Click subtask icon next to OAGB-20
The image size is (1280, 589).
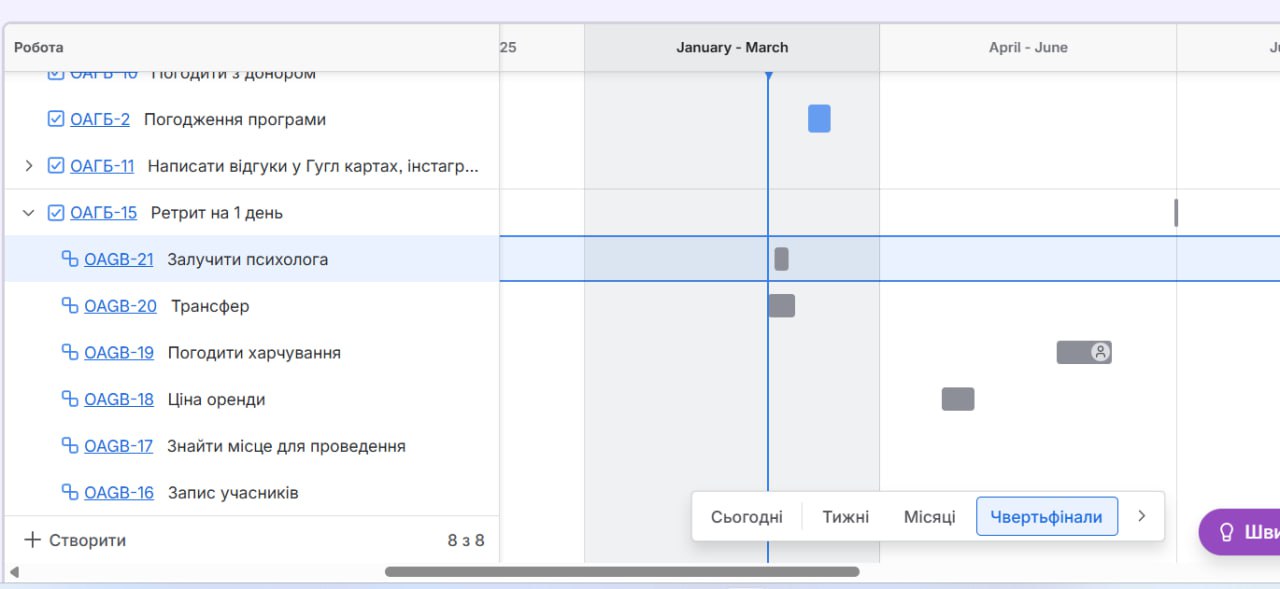(70, 306)
